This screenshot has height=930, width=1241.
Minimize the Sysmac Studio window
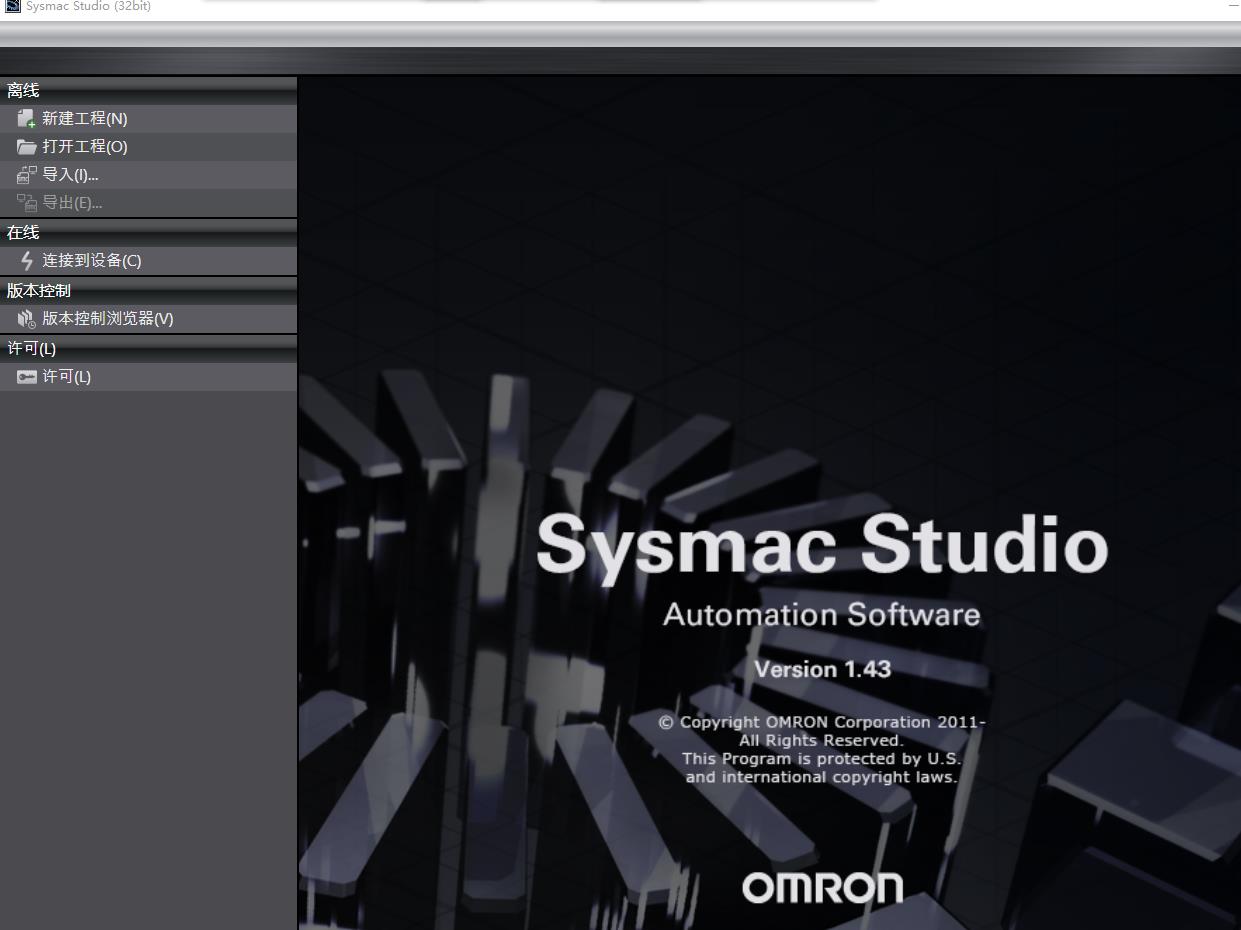tap(1233, 6)
